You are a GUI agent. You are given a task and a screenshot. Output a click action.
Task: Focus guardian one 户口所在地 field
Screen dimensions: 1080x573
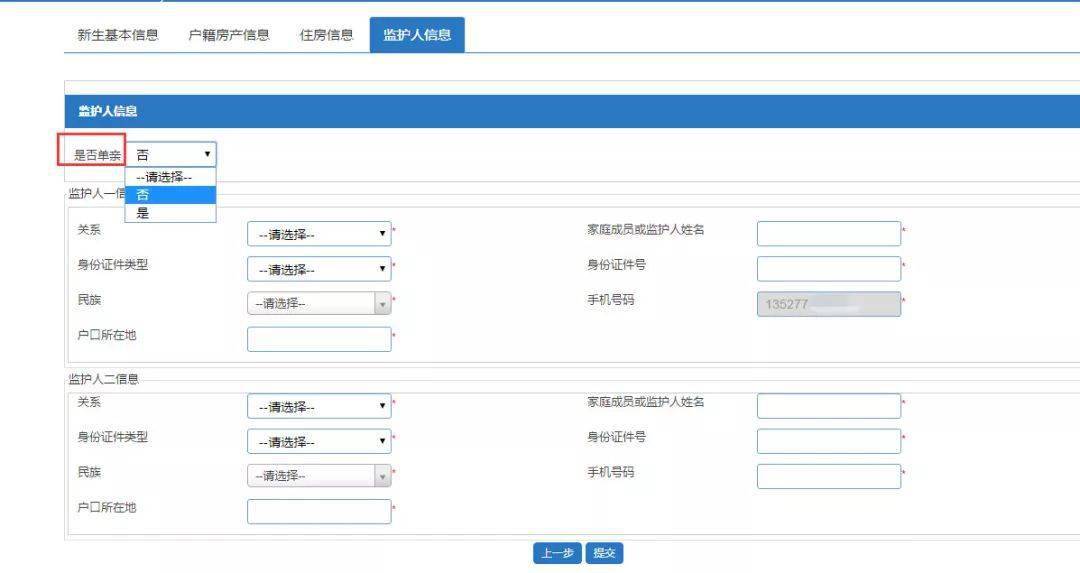point(319,339)
